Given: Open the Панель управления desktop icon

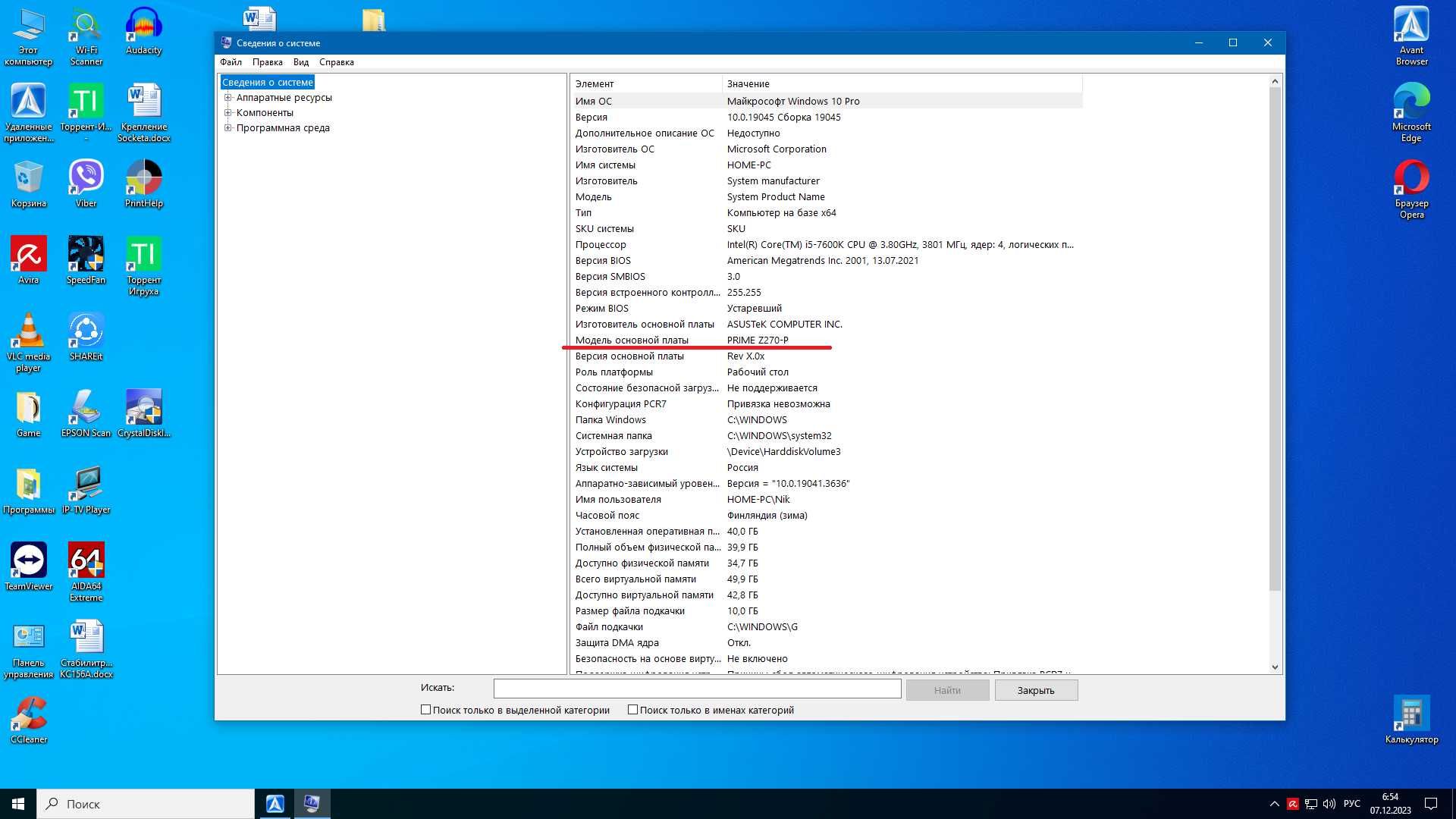Looking at the screenshot, I should (28, 648).
